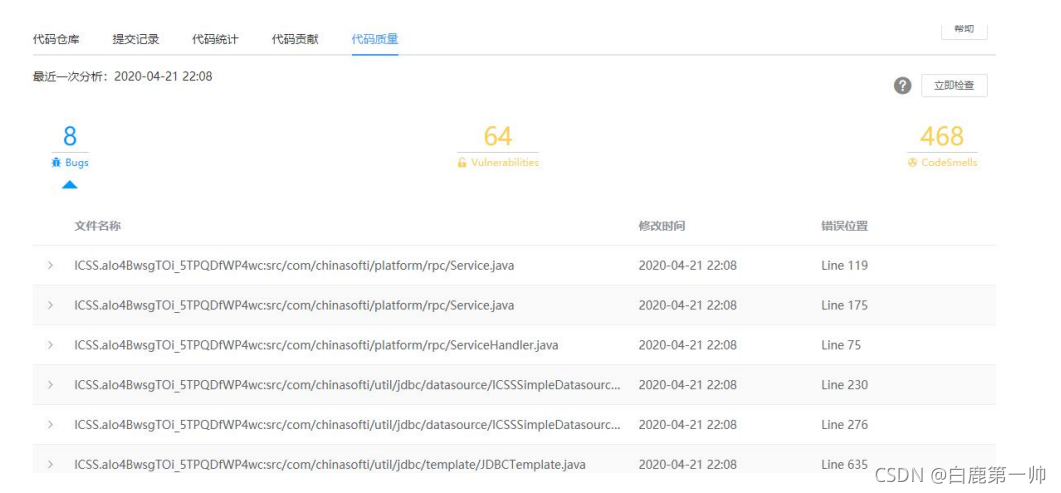Click the ICSSSimpleDatasource path at Line 276
Image resolution: width=1061 pixels, height=493 pixels.
pyautogui.click(x=347, y=425)
